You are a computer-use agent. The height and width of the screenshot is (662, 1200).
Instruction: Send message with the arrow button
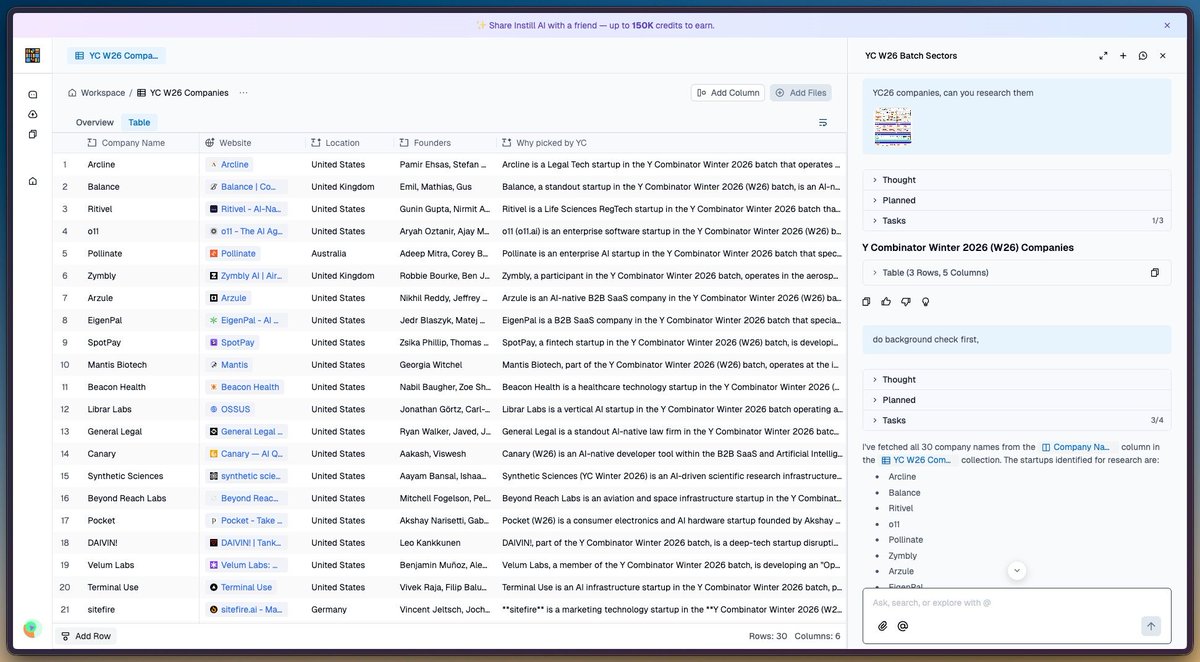point(1151,626)
